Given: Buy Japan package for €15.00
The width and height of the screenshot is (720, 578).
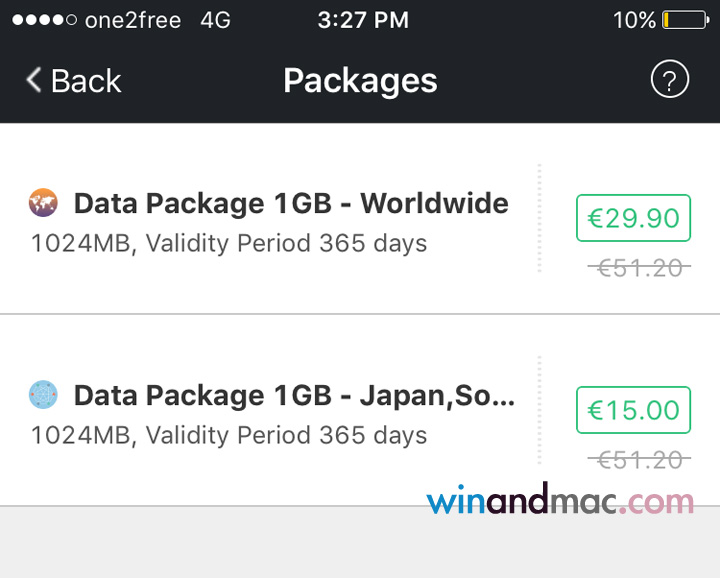Looking at the screenshot, I should pos(633,410).
